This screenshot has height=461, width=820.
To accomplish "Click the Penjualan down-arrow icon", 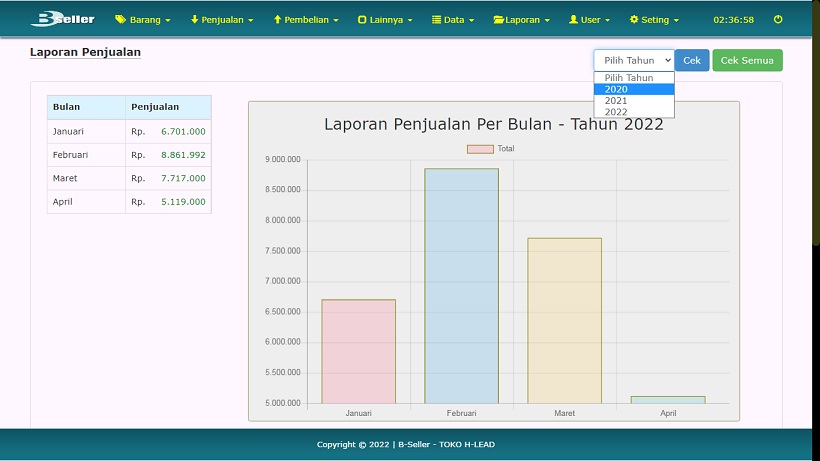I will [194, 20].
